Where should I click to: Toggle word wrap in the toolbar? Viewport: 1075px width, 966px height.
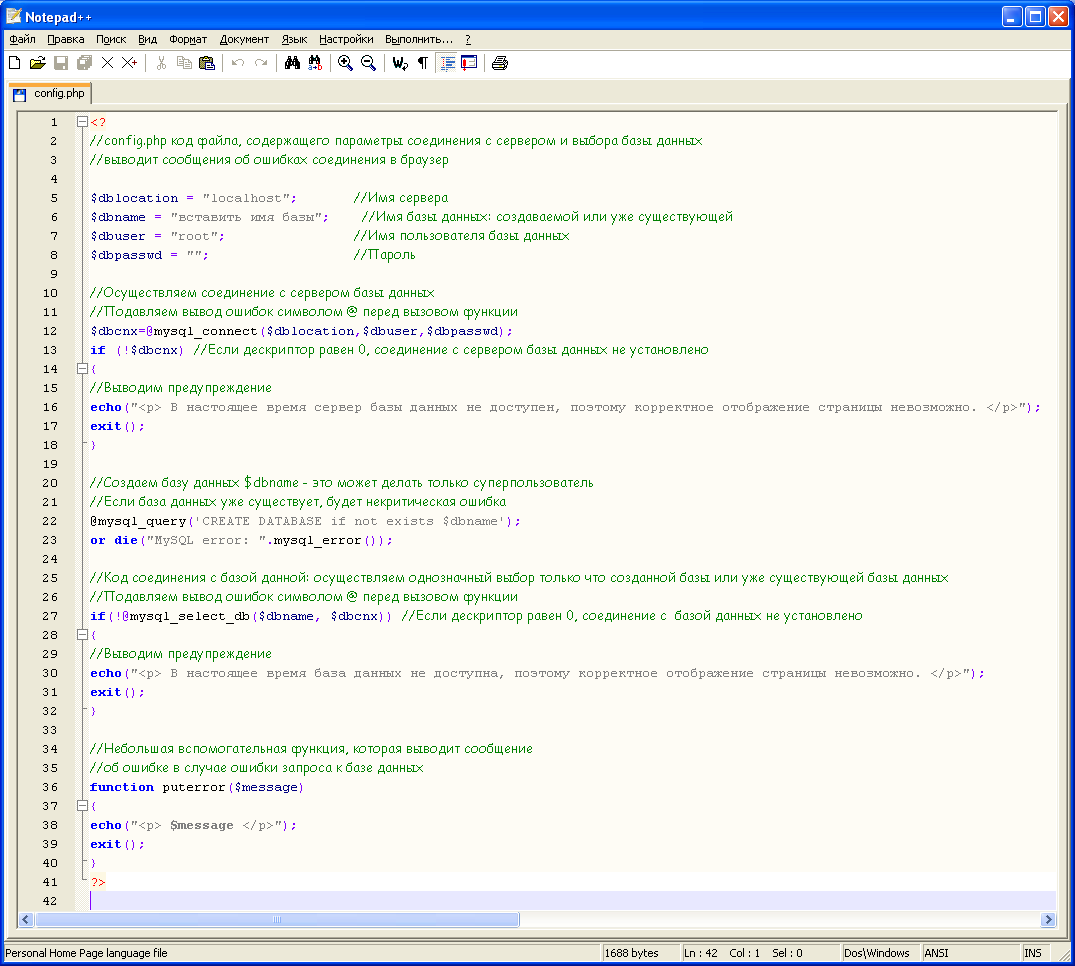click(x=399, y=63)
